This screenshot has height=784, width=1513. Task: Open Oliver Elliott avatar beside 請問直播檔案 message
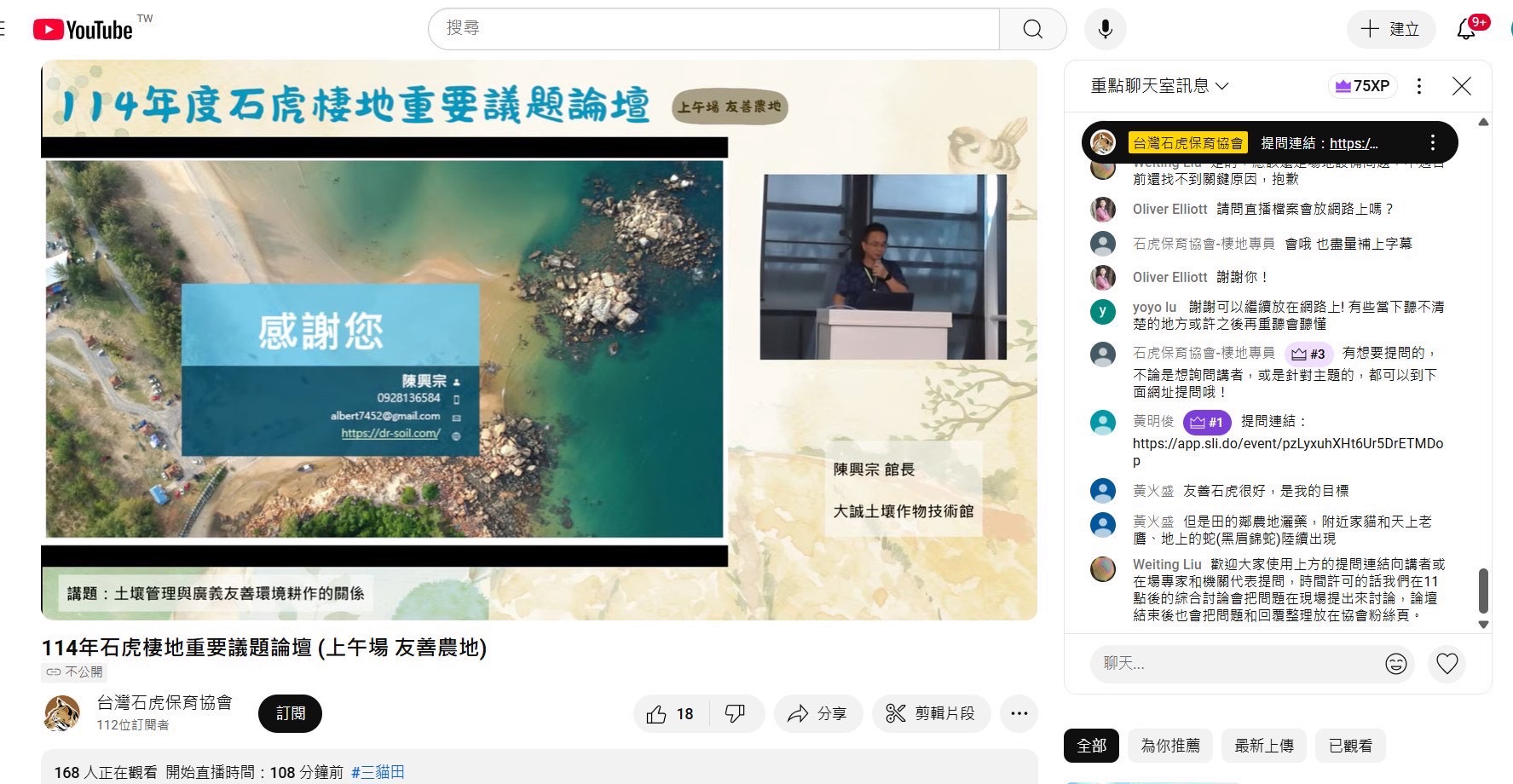point(1103,209)
